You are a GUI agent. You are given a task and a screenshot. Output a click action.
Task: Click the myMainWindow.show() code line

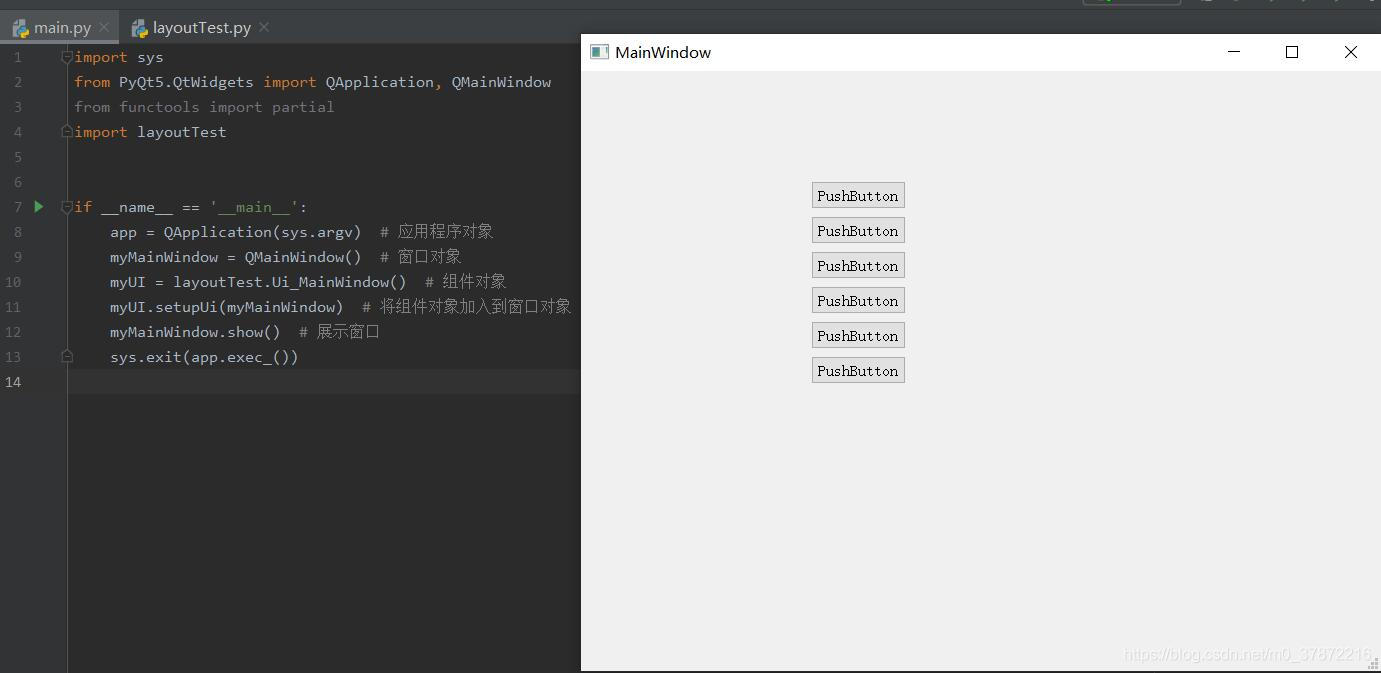point(195,332)
